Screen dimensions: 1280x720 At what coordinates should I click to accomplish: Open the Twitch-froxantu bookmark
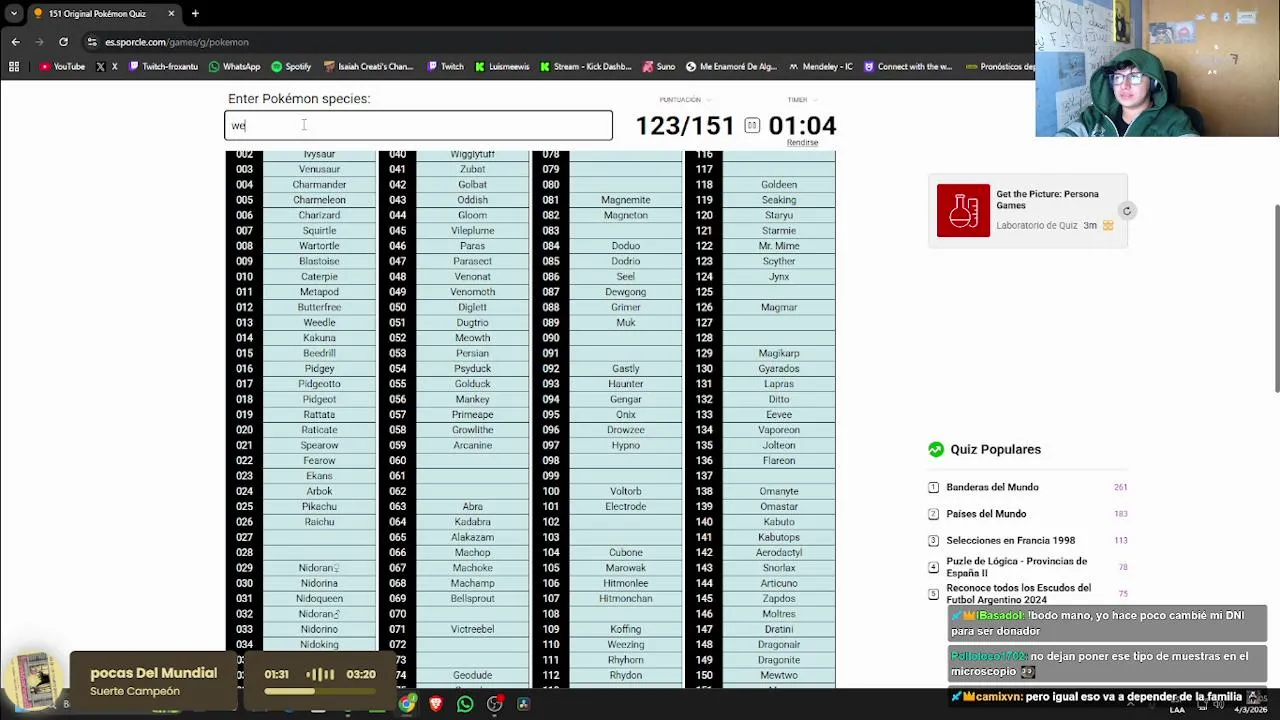pyautogui.click(x=163, y=67)
